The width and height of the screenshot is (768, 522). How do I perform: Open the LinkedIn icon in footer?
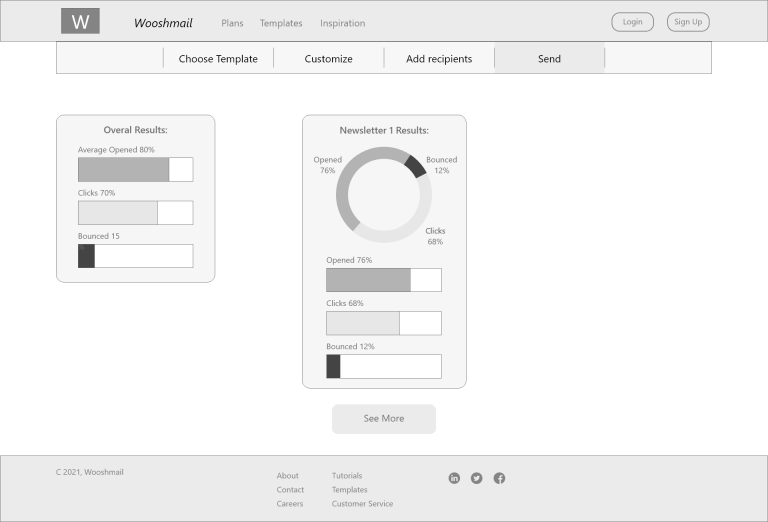point(454,478)
